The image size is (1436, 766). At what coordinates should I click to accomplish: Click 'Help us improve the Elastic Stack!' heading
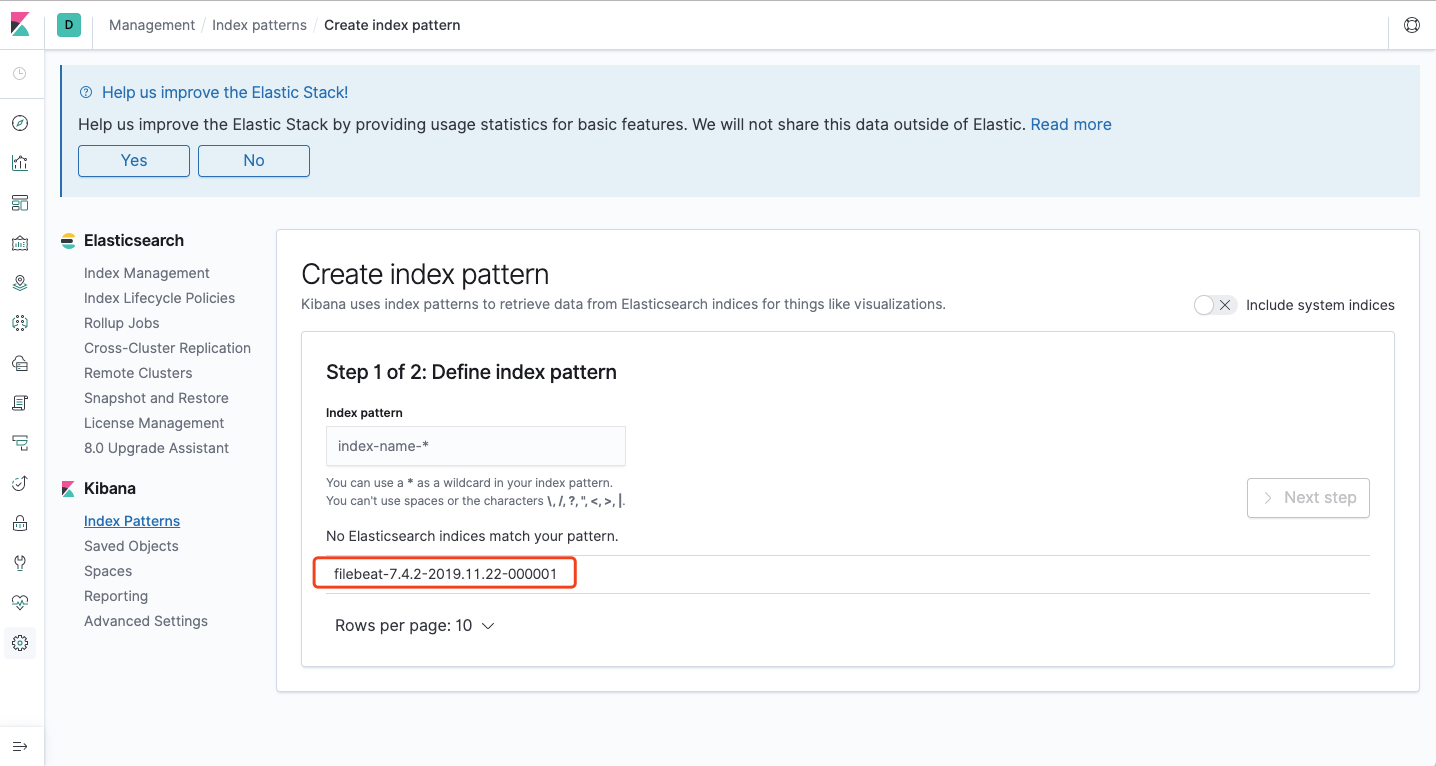pyautogui.click(x=225, y=92)
